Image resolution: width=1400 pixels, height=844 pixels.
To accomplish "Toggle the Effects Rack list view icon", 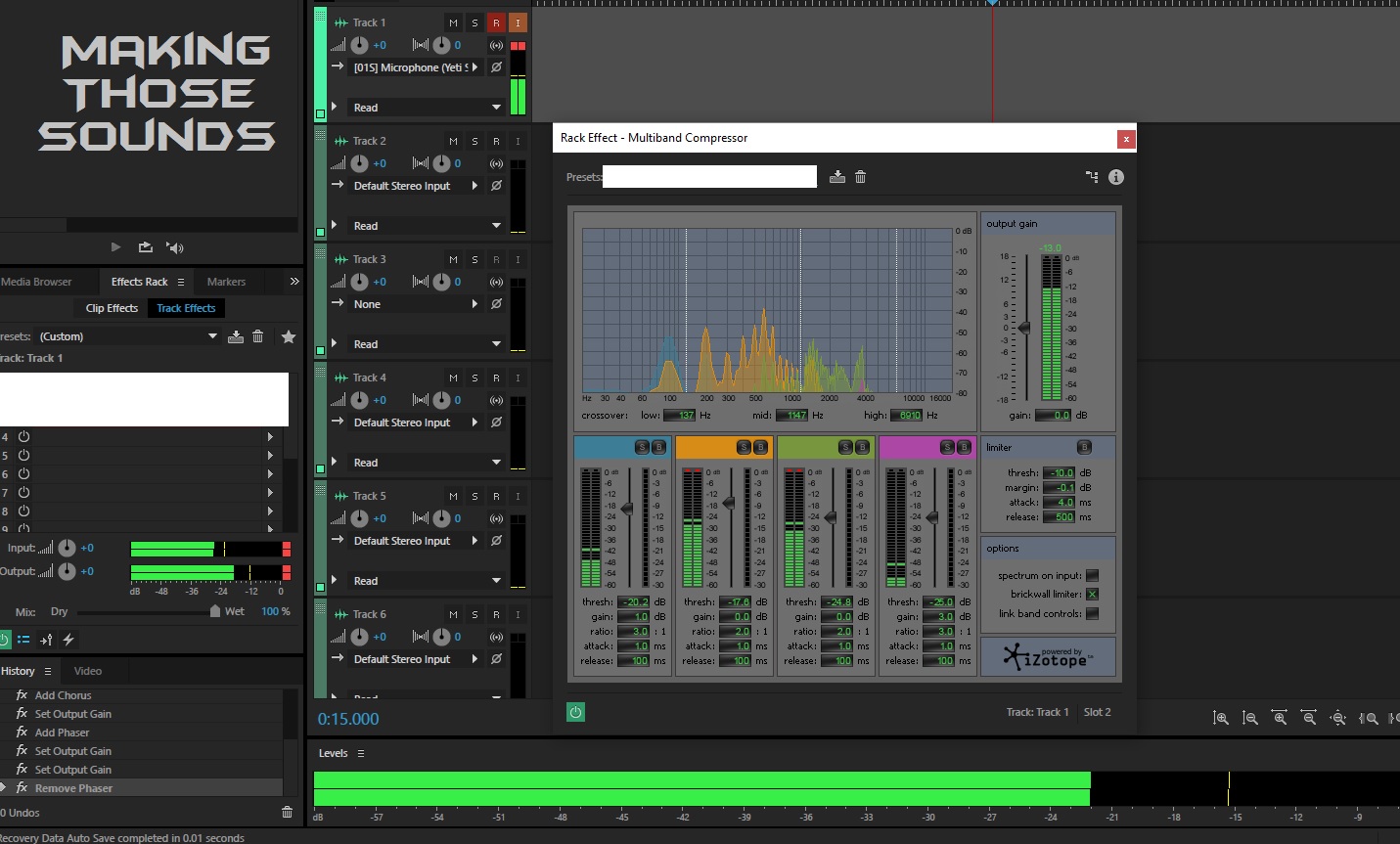I will (x=23, y=640).
